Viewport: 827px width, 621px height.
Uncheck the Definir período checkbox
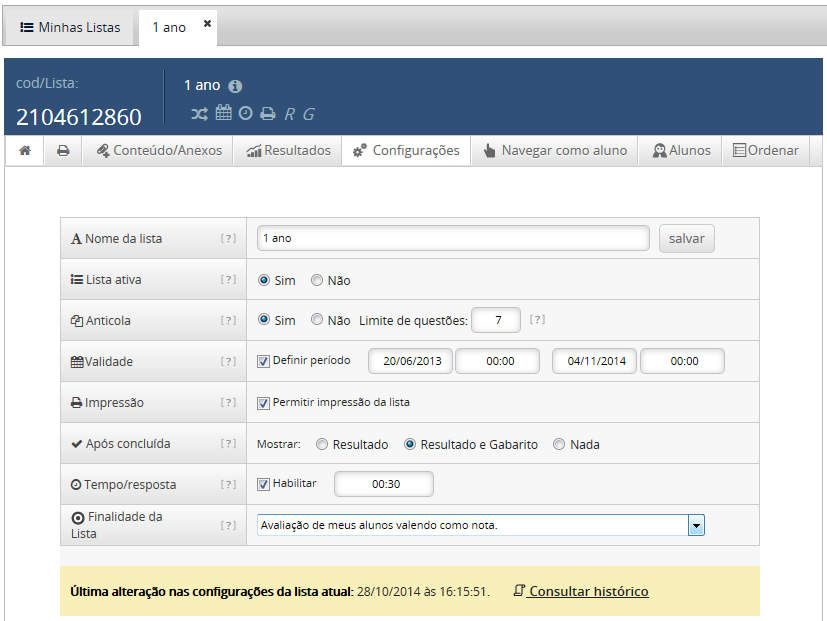[264, 361]
